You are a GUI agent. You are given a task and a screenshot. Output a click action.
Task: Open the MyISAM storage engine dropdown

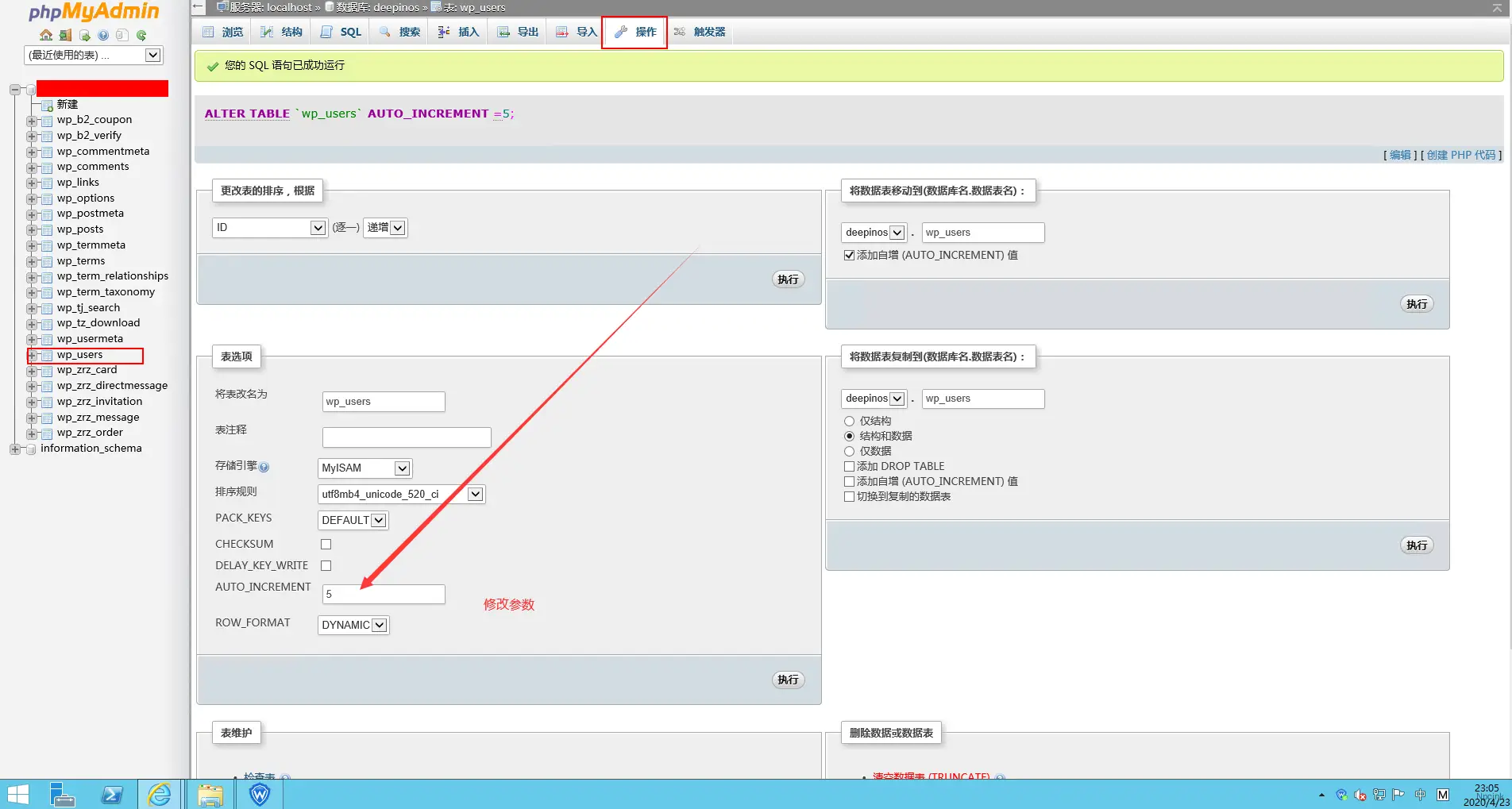[364, 468]
